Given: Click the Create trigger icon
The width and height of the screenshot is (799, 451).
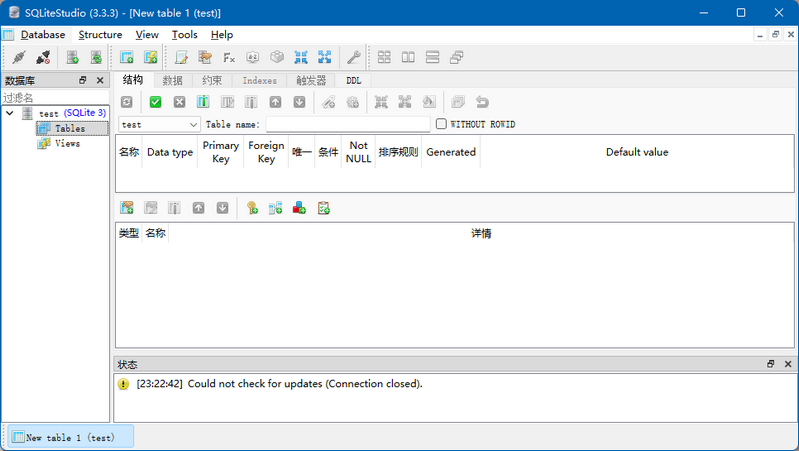Looking at the screenshot, I should tap(353, 102).
